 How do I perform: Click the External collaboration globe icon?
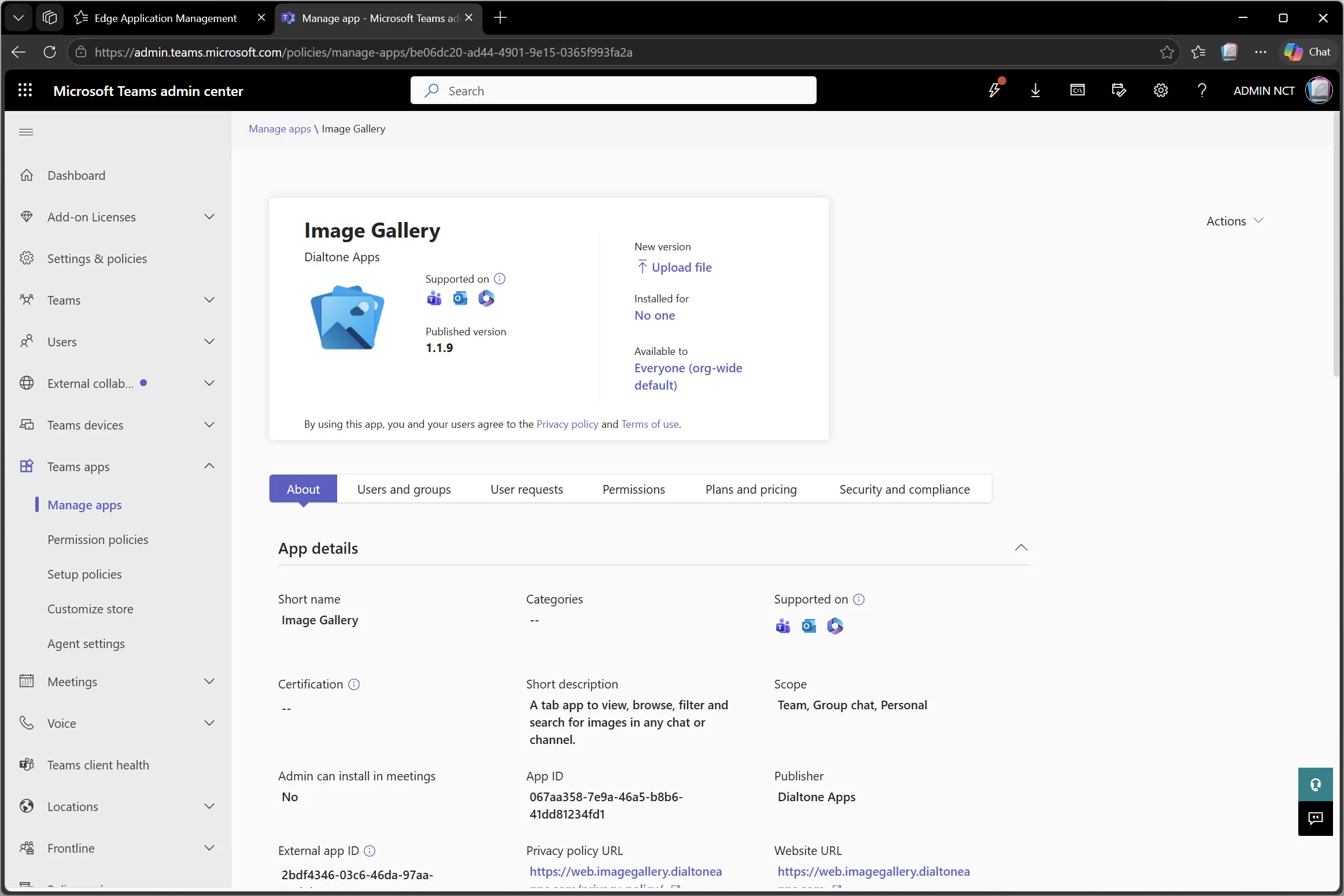(27, 383)
